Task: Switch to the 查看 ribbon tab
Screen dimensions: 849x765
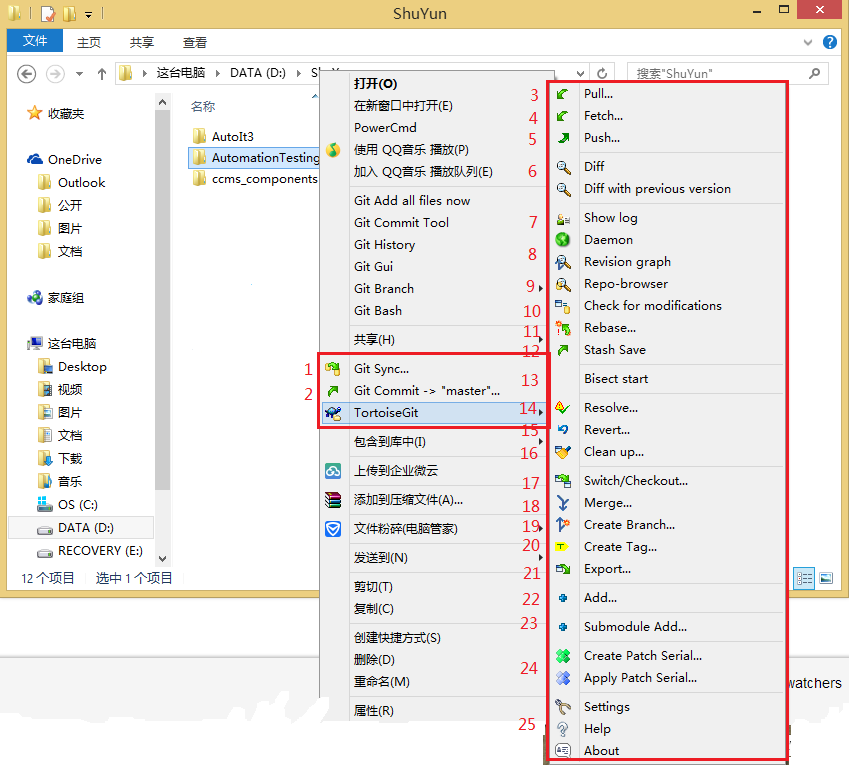Action: click(195, 42)
